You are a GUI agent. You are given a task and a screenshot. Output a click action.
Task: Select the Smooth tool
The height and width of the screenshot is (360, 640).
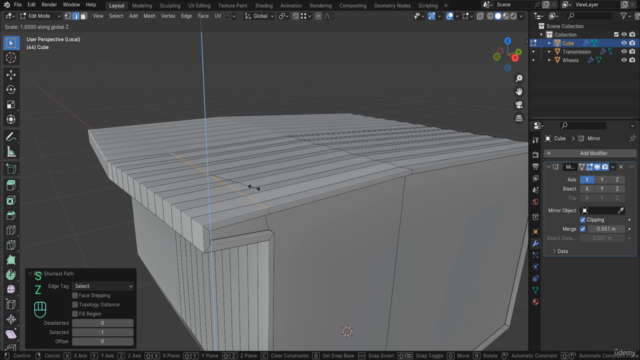pos(11,289)
